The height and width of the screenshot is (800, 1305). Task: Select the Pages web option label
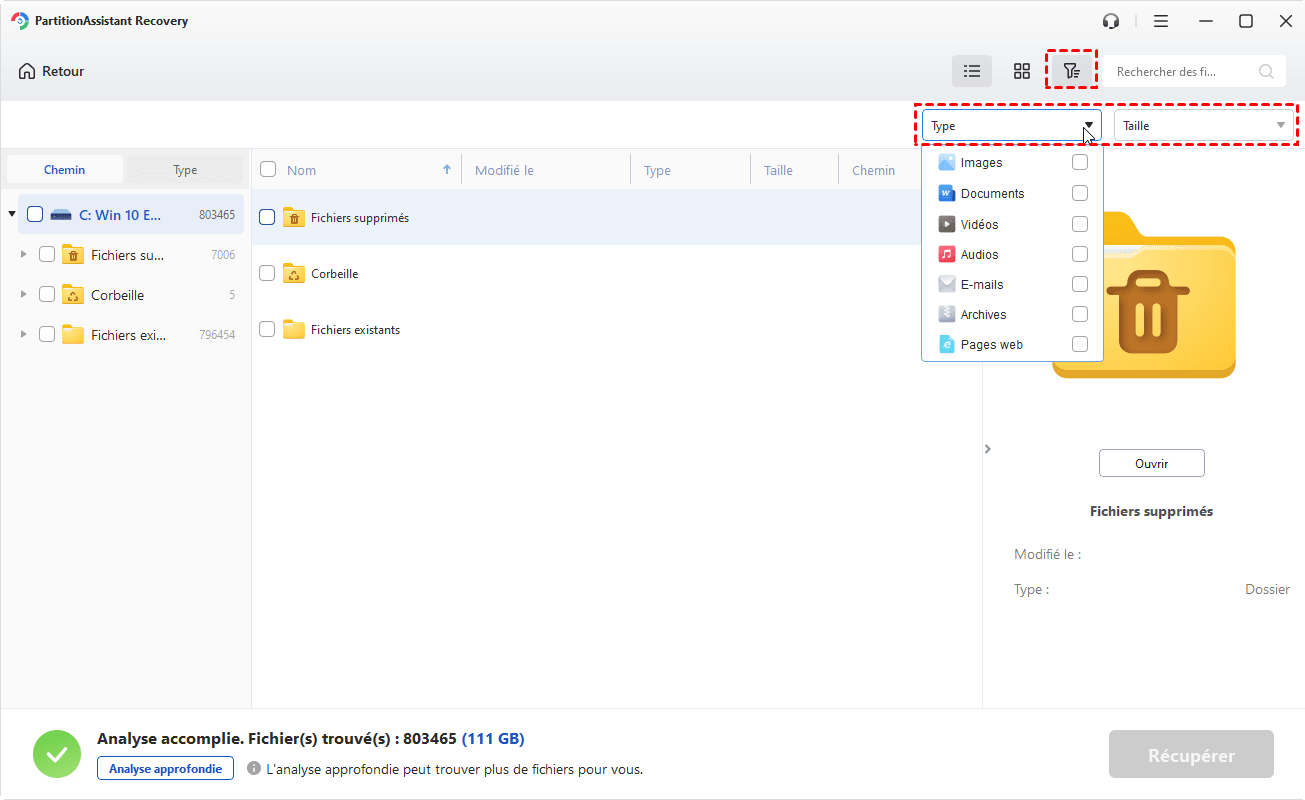991,345
